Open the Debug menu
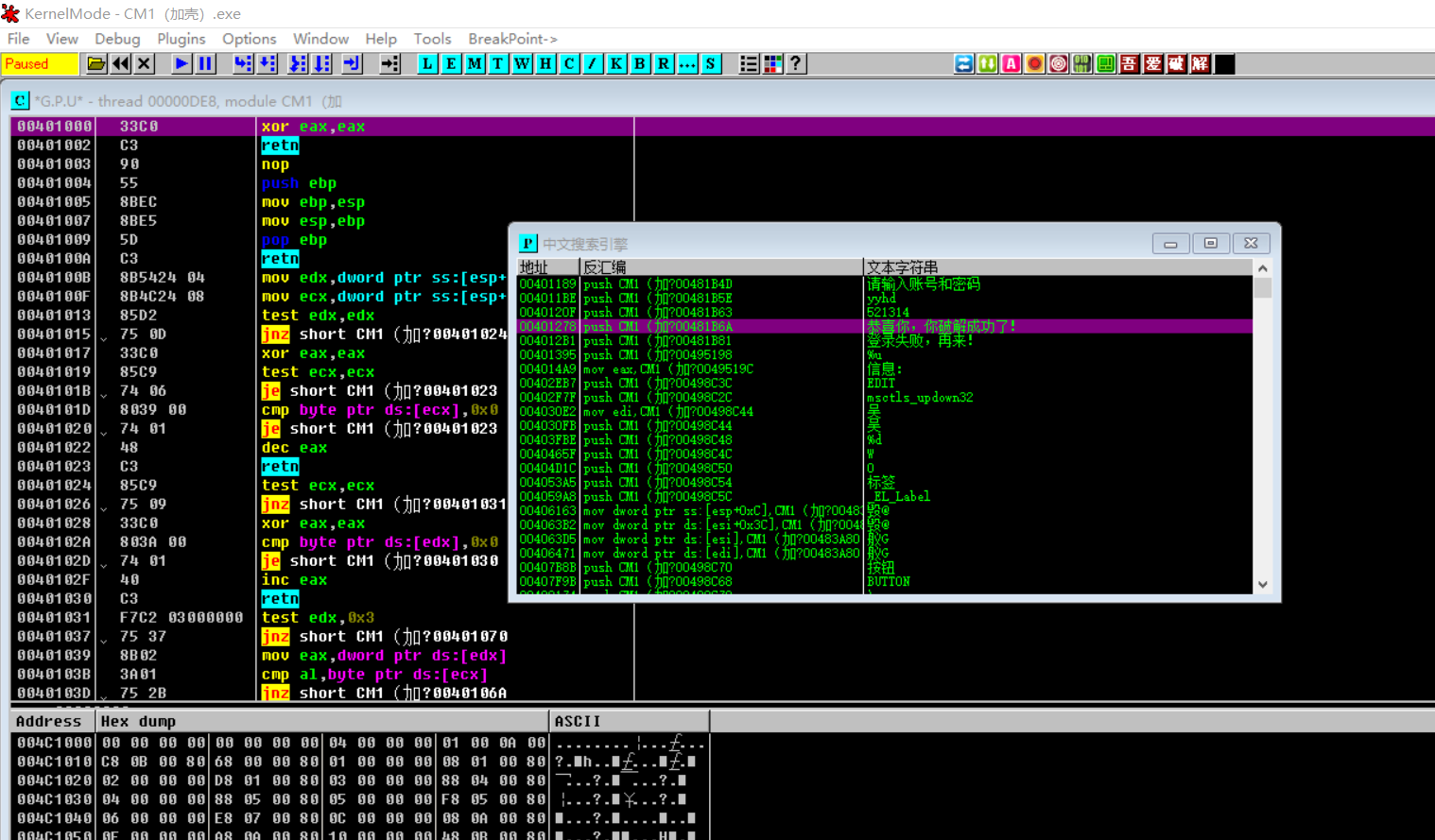The width and height of the screenshot is (1435, 840). (x=117, y=39)
